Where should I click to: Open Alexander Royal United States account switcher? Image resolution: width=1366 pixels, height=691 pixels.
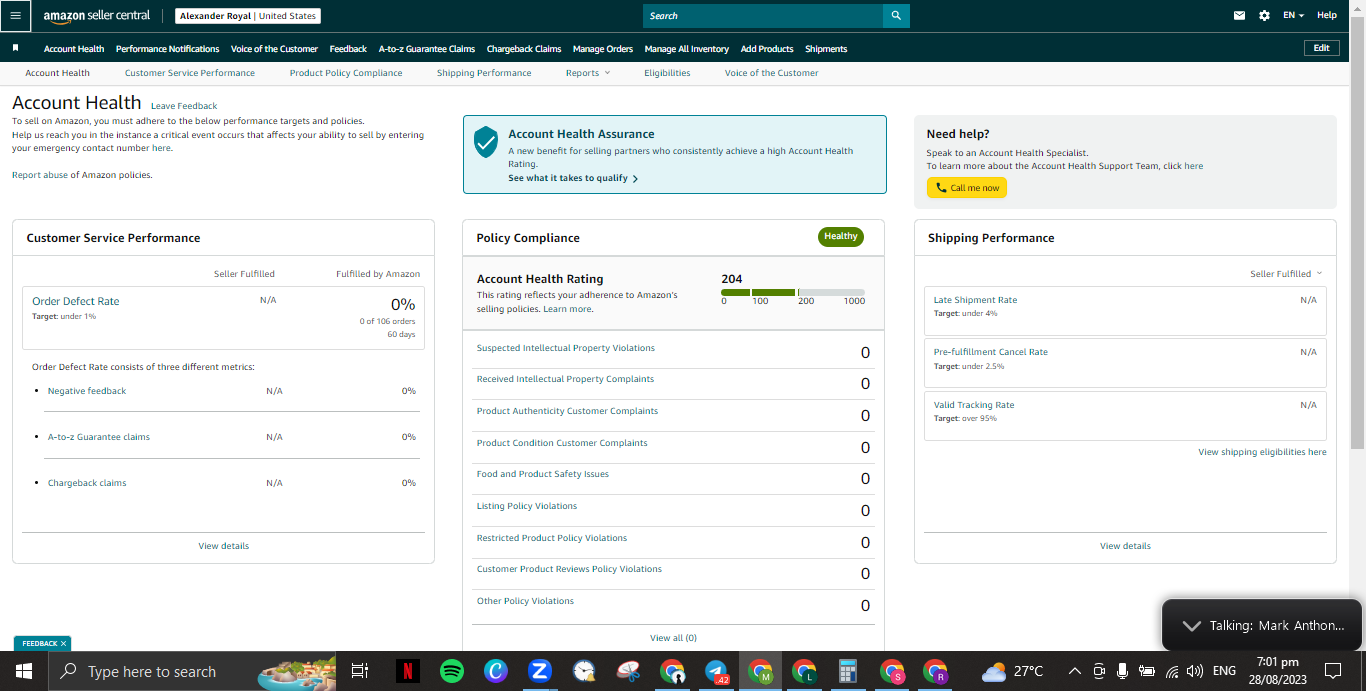(x=248, y=16)
